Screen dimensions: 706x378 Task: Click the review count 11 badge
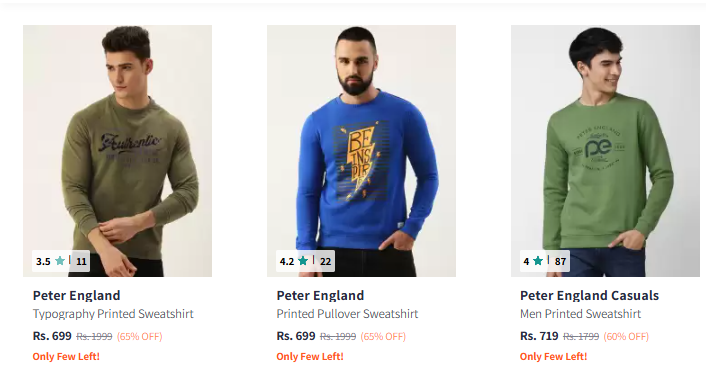[81, 261]
